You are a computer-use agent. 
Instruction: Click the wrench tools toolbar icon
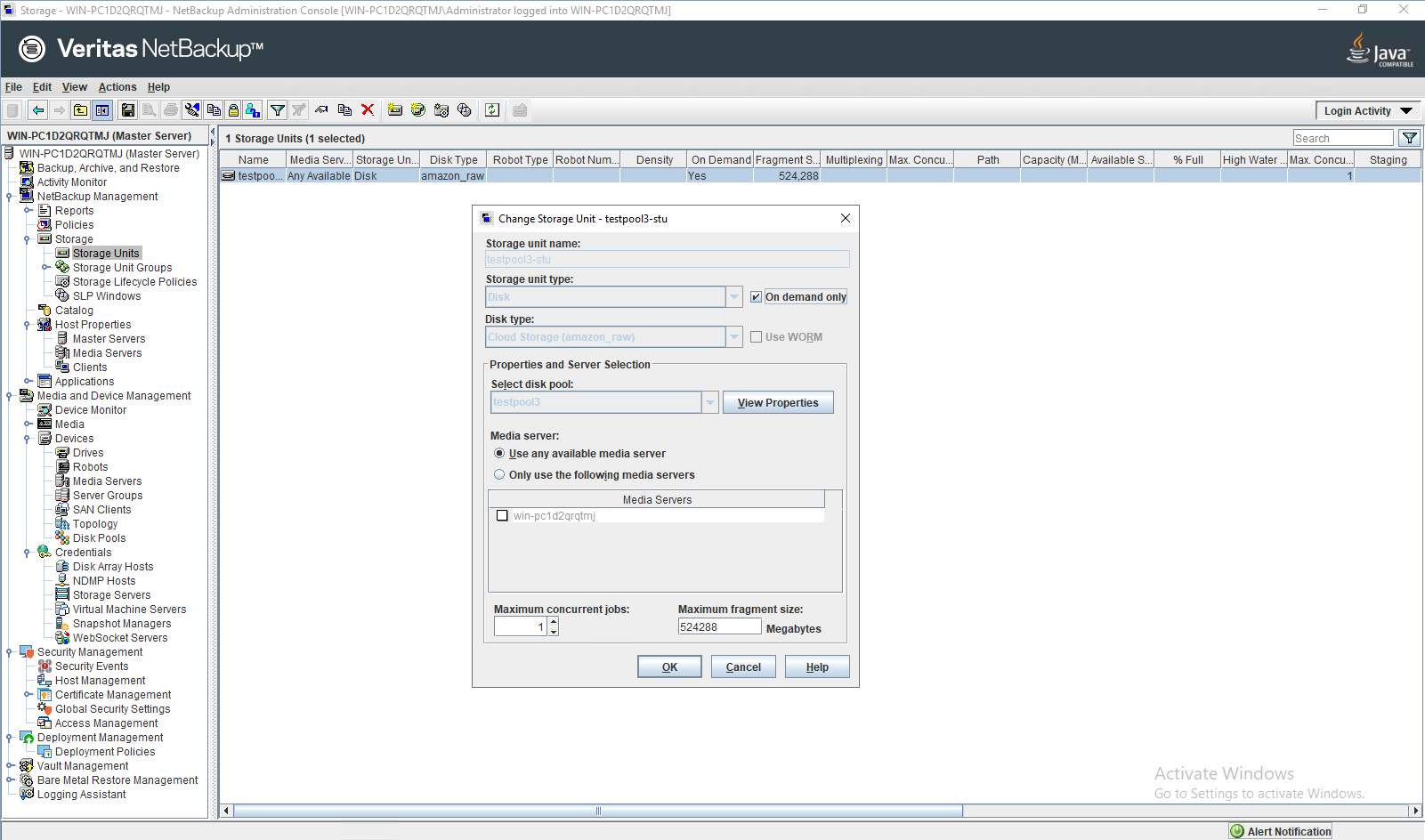point(192,110)
